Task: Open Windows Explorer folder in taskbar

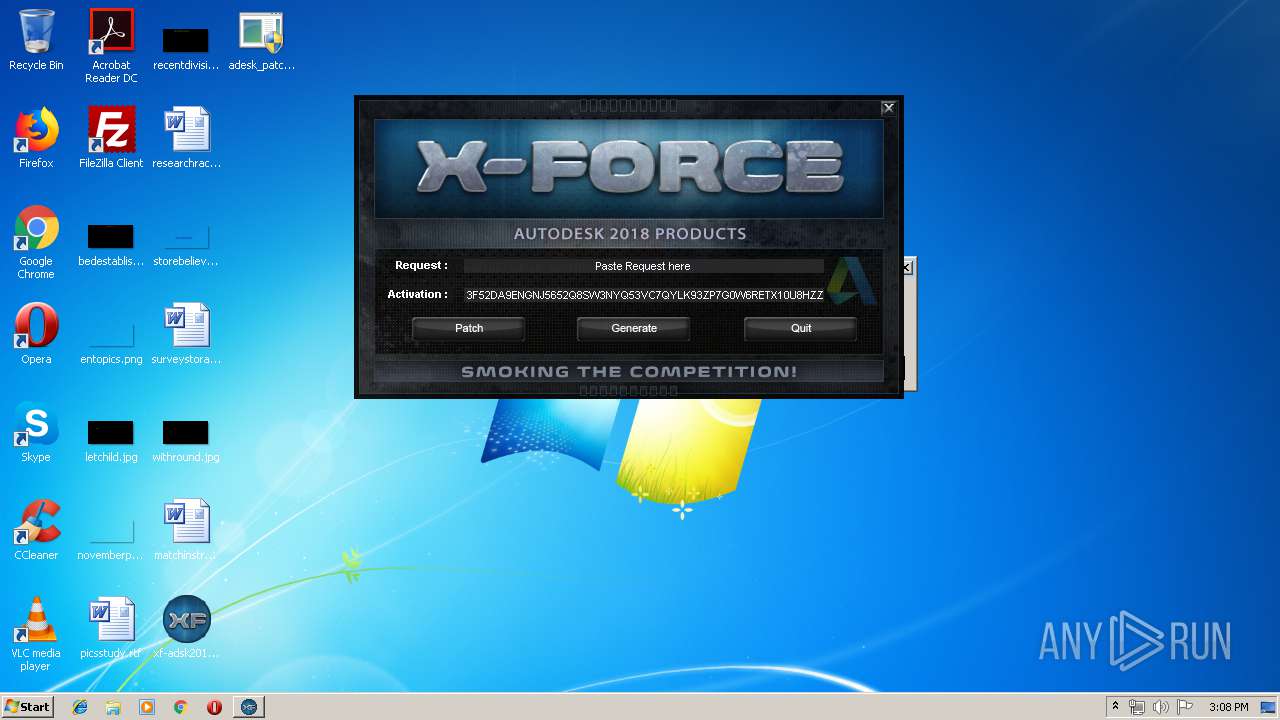Action: click(x=113, y=707)
